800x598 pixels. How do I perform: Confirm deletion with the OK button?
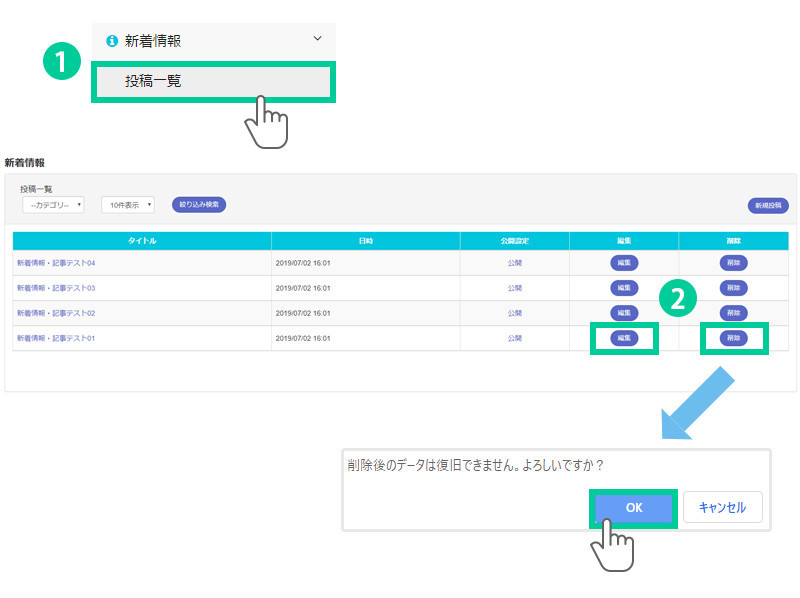pyautogui.click(x=634, y=508)
